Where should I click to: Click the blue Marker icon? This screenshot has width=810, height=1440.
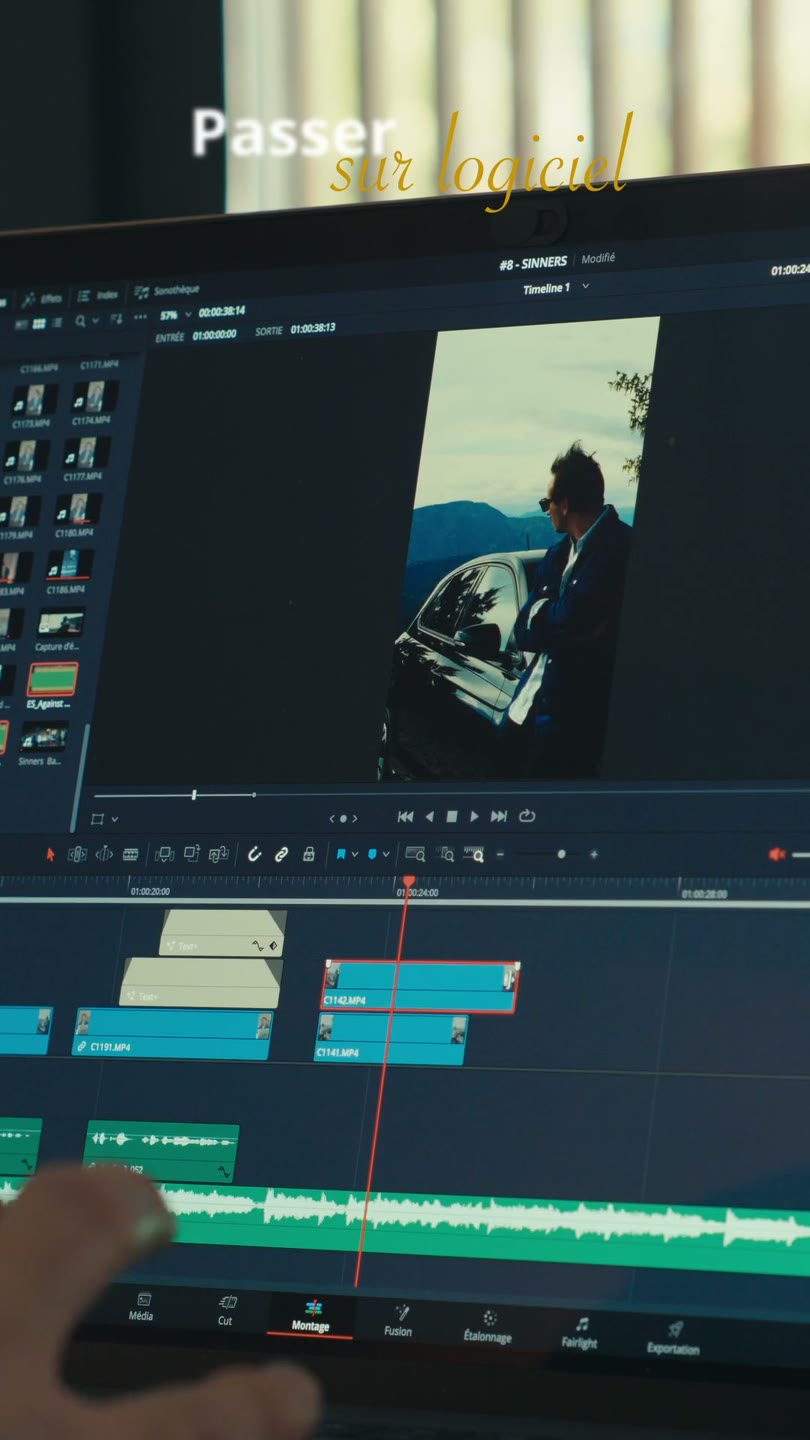(372, 854)
